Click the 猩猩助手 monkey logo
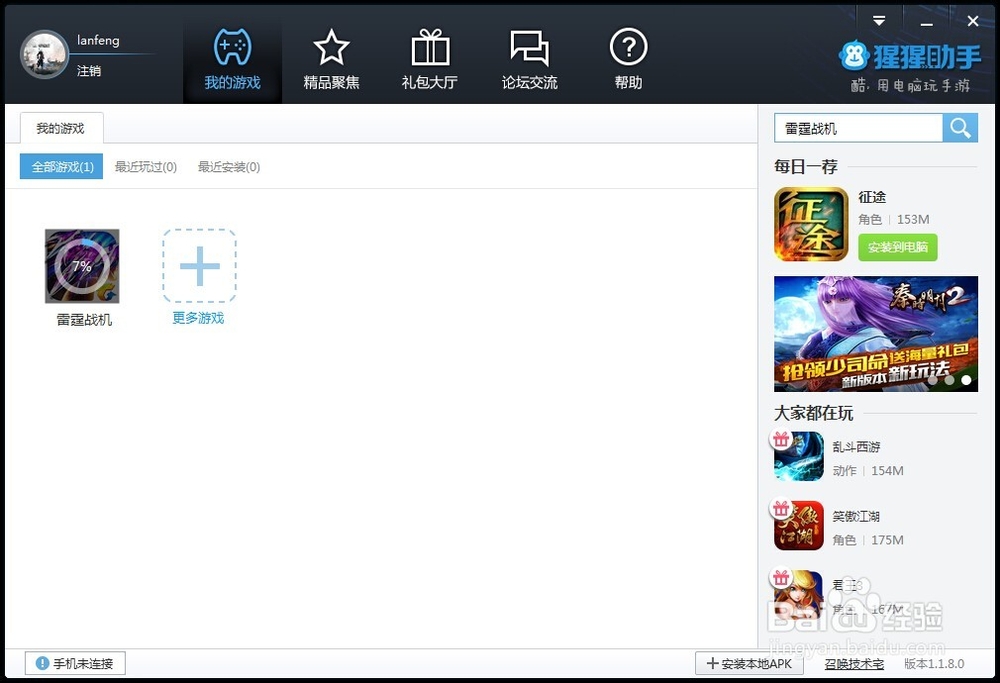 coord(854,56)
